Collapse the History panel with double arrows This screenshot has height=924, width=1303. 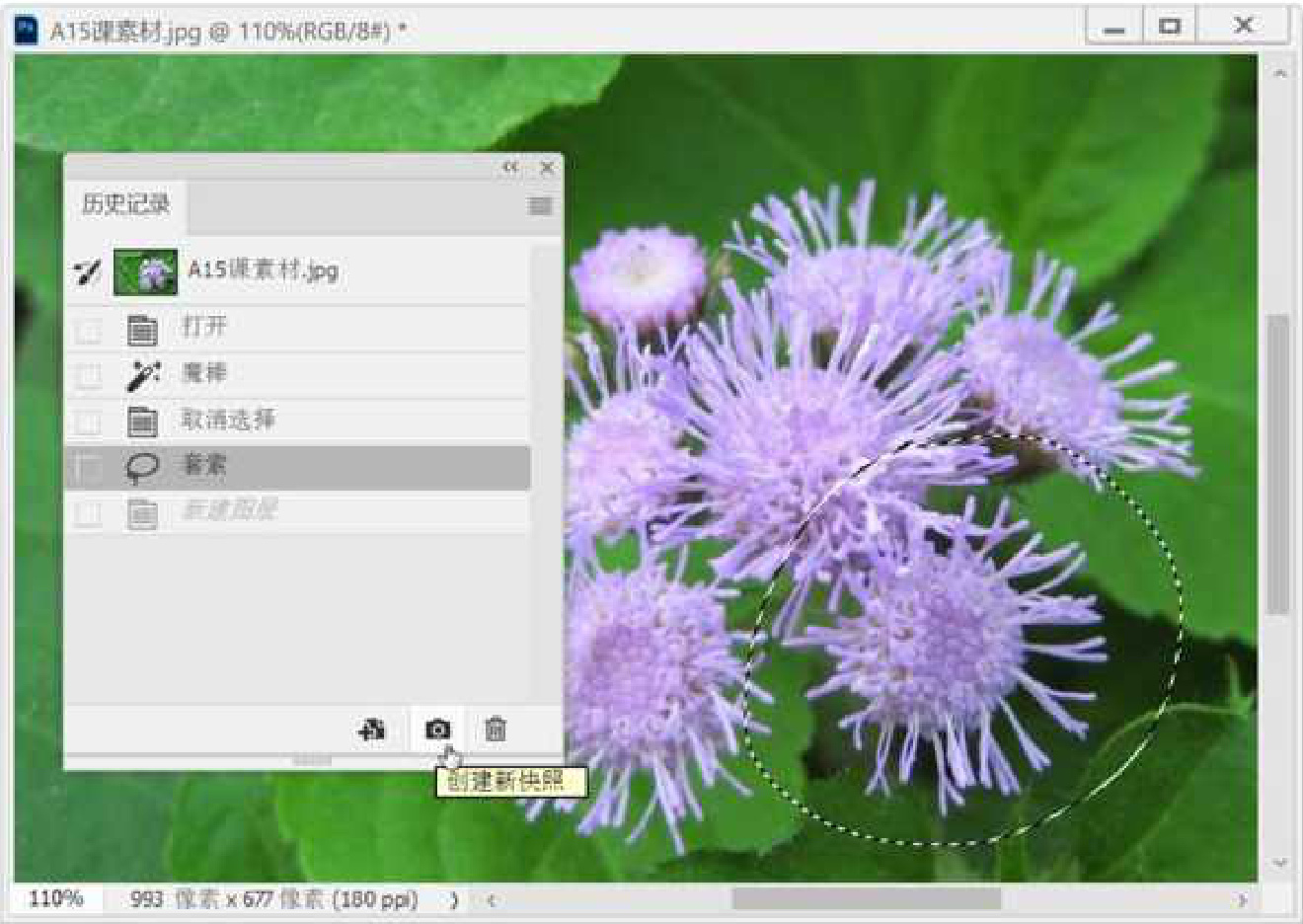coord(510,168)
